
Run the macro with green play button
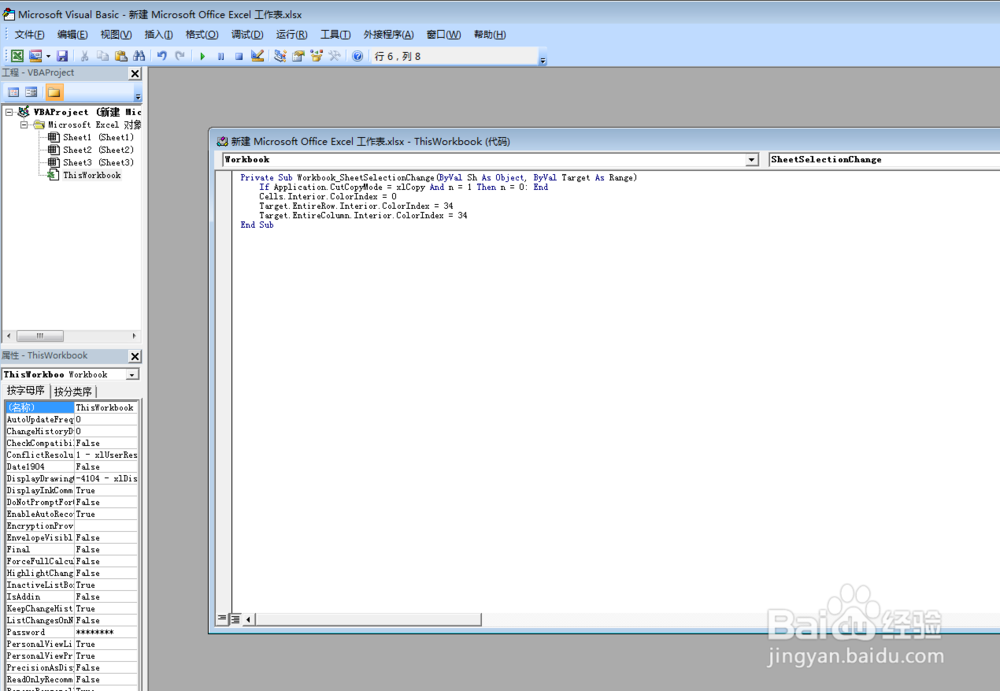203,56
